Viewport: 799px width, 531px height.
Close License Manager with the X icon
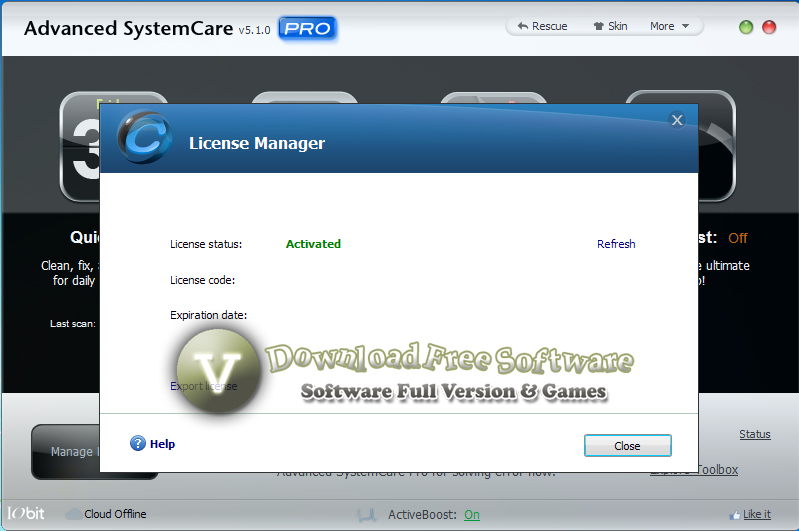pyautogui.click(x=677, y=120)
